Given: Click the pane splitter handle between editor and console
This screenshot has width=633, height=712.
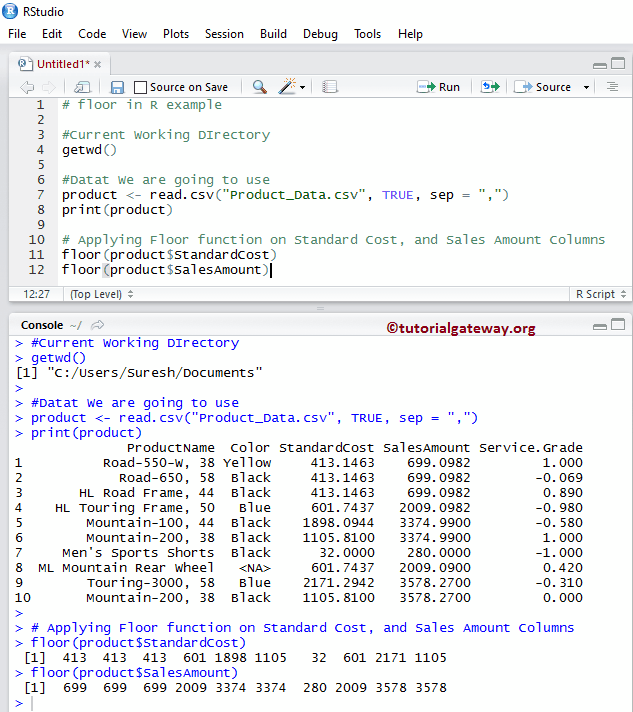Looking at the screenshot, I should click(x=321, y=308).
